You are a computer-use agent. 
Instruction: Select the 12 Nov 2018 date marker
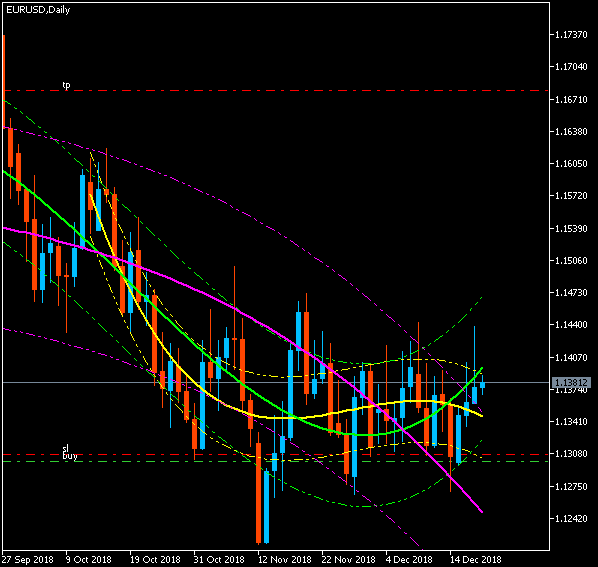[x=285, y=560]
